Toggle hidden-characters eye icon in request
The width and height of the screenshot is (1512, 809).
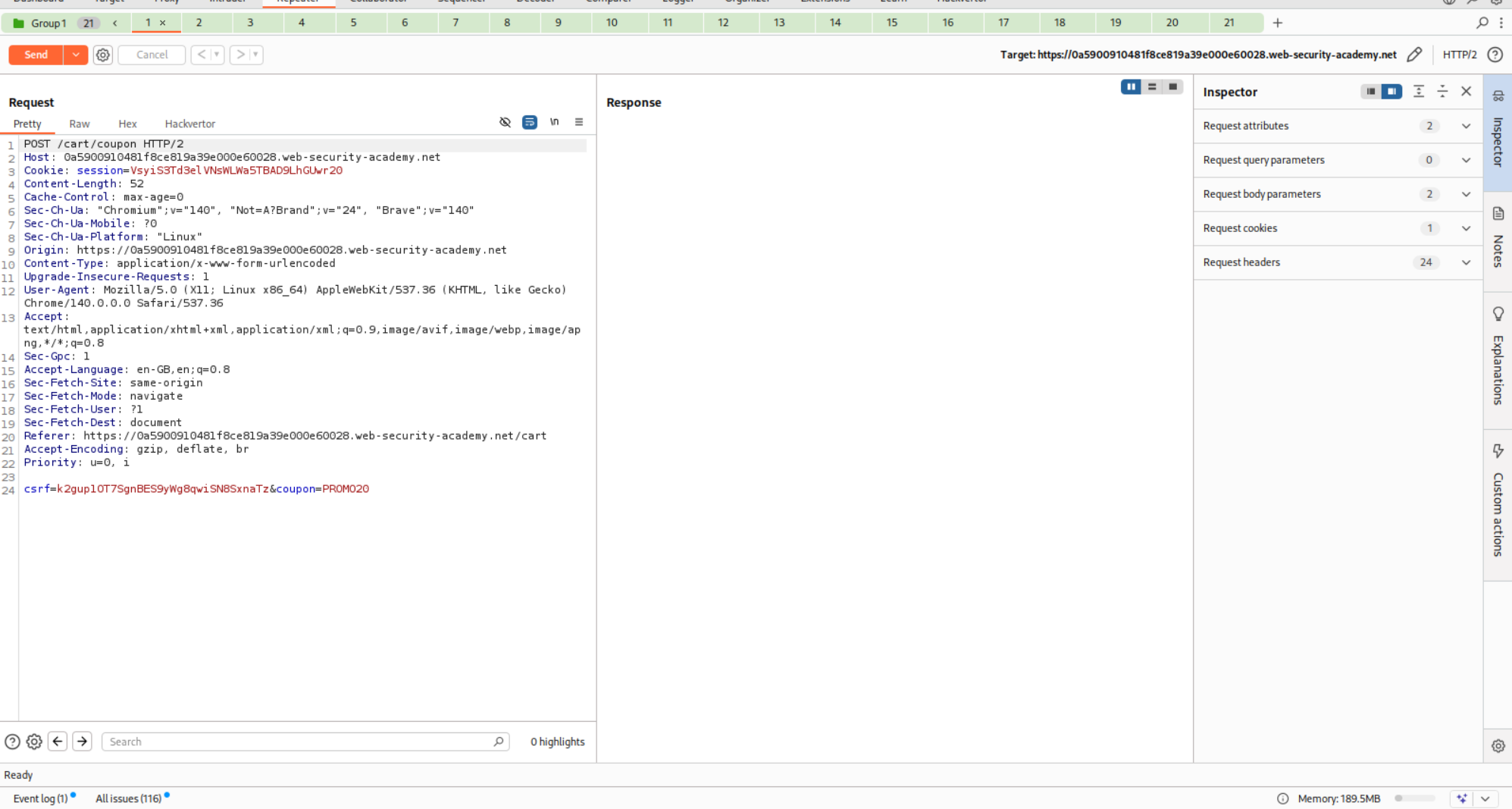click(x=505, y=122)
